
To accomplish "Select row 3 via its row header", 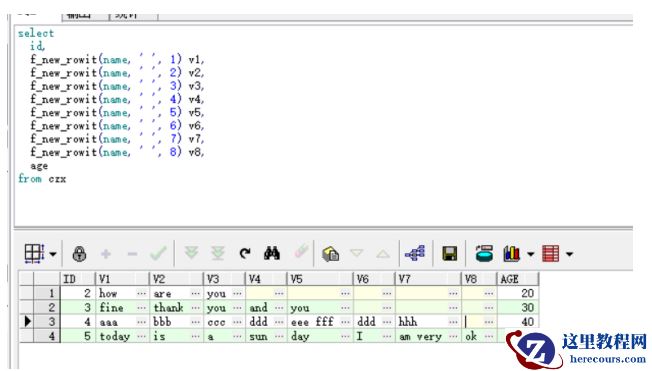I will (46, 322).
